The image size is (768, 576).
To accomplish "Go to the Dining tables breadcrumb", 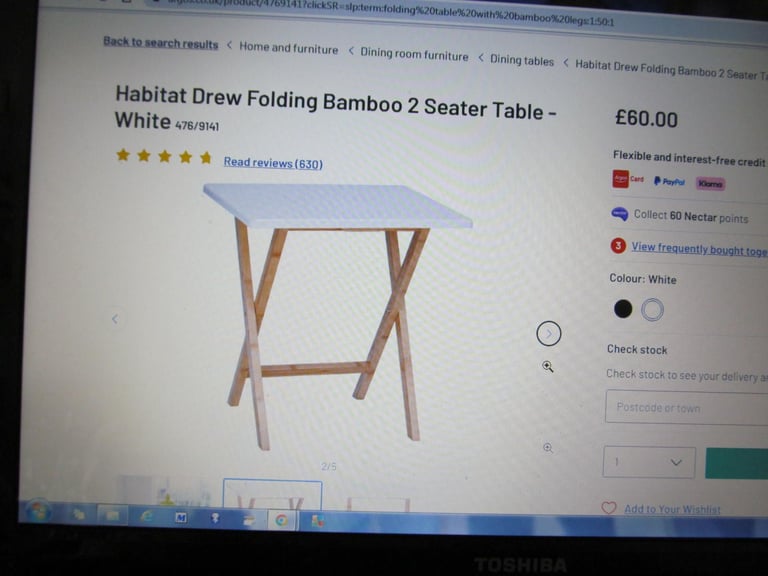I will [x=522, y=61].
